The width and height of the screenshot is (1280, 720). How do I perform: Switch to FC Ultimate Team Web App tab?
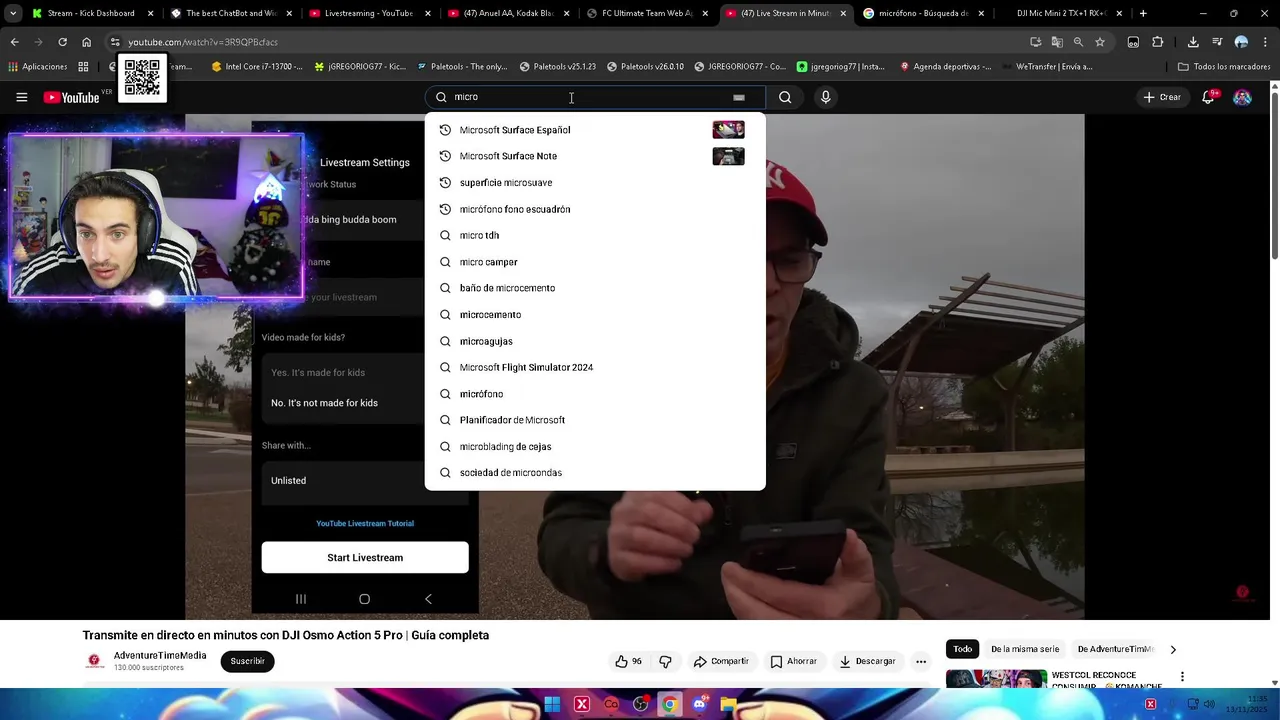click(x=646, y=13)
